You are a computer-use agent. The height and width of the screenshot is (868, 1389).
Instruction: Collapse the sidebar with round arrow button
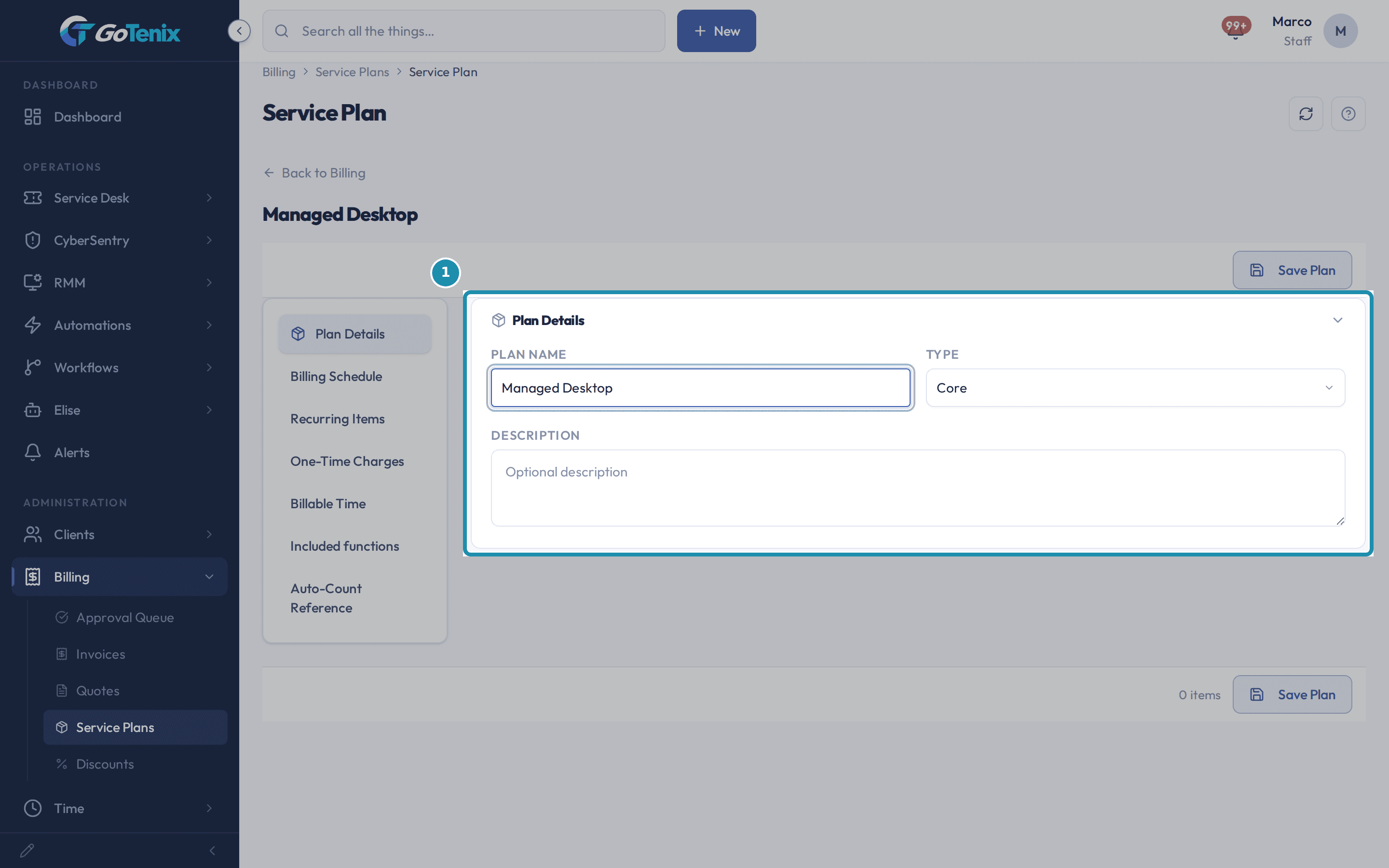coord(239,31)
